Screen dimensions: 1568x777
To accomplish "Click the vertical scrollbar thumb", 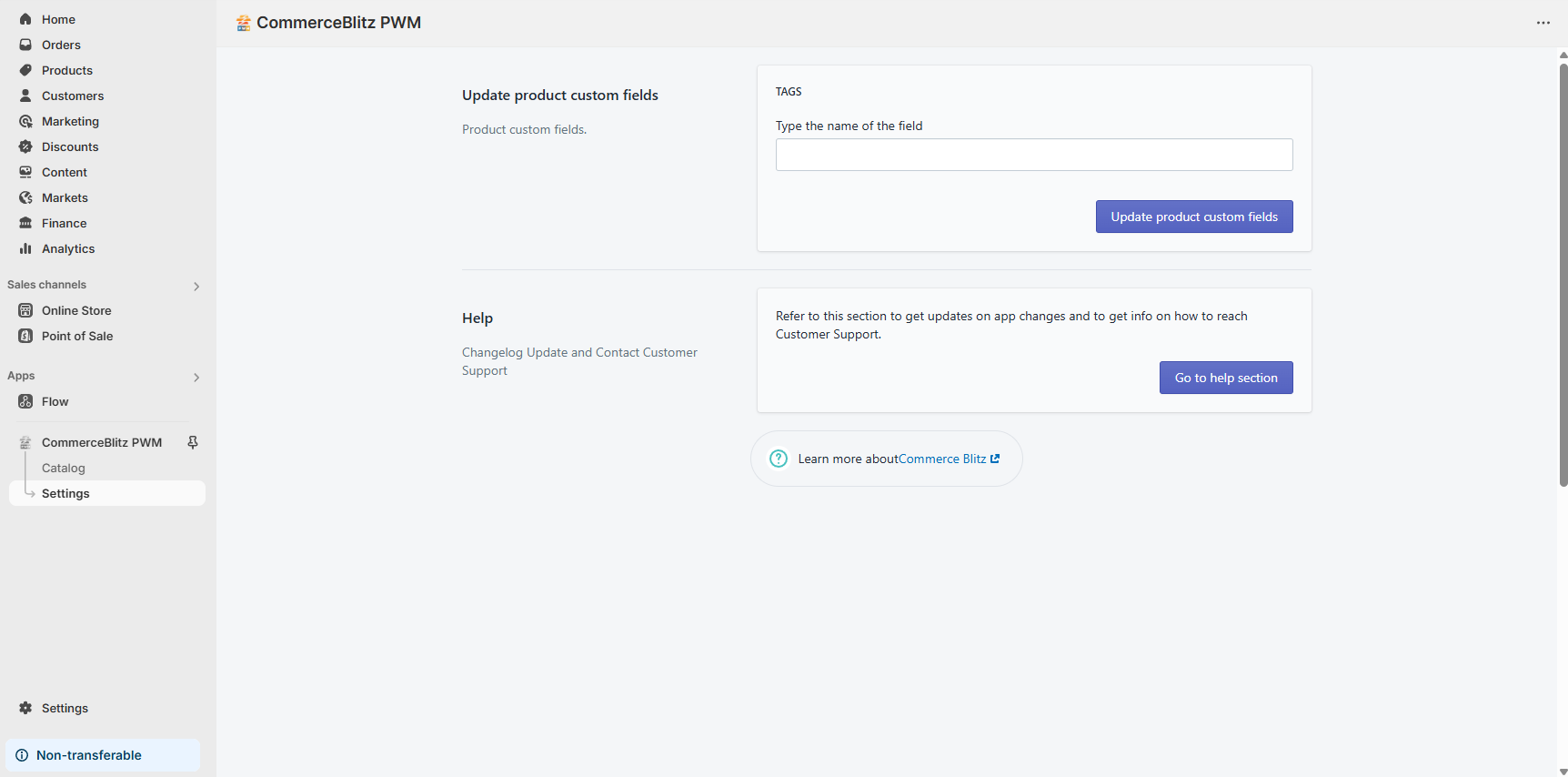I will [x=1563, y=275].
